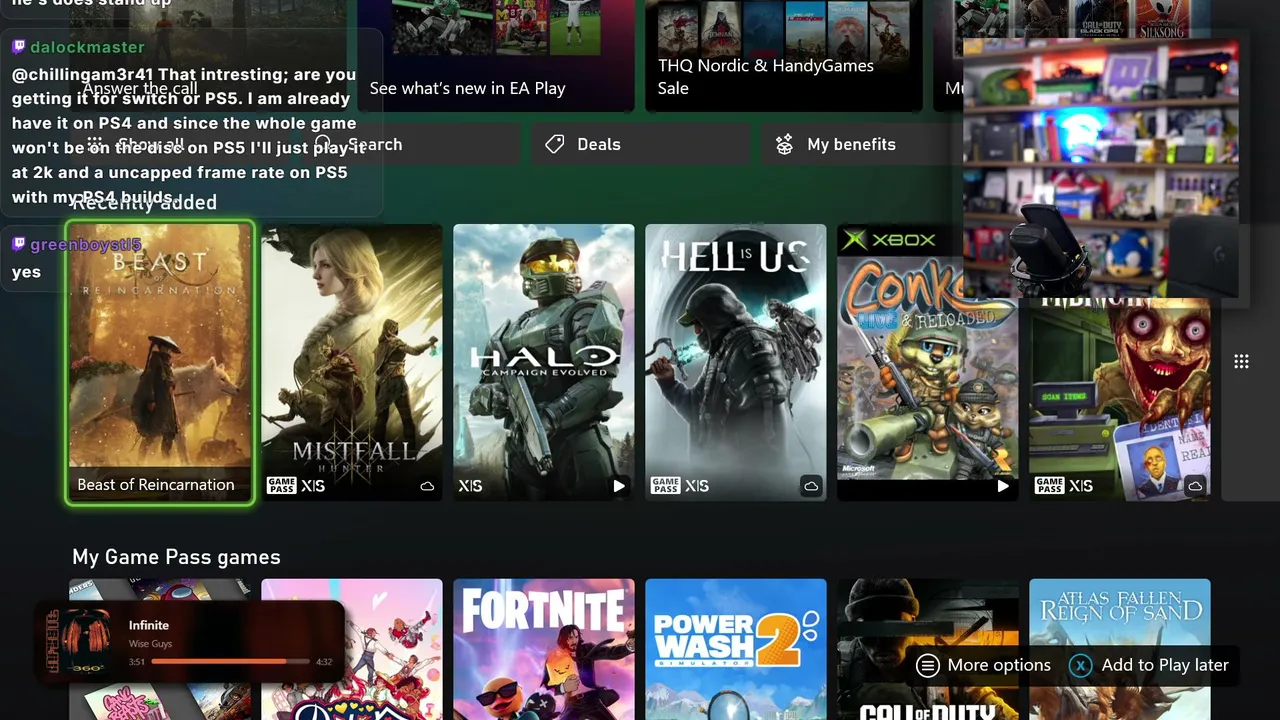Click the elapsed time "3:51"
1280x720 pixels.
point(137,662)
